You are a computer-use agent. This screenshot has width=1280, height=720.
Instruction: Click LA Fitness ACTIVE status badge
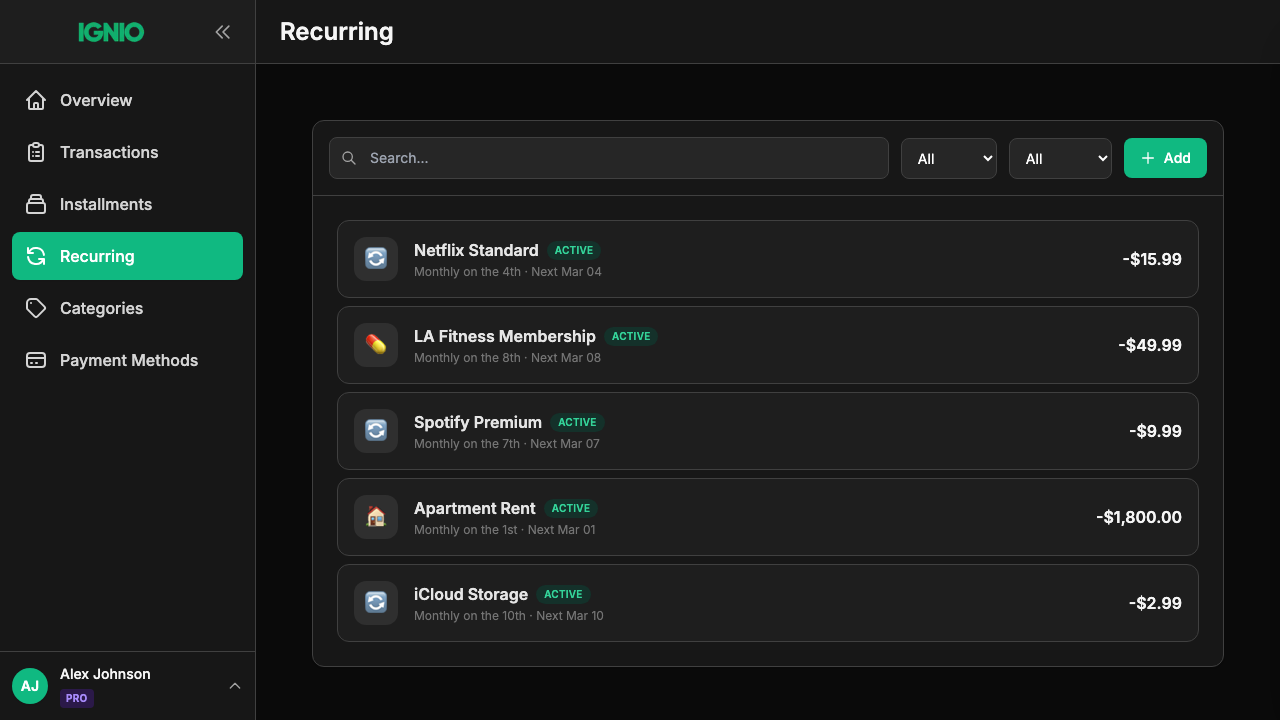pyautogui.click(x=631, y=336)
